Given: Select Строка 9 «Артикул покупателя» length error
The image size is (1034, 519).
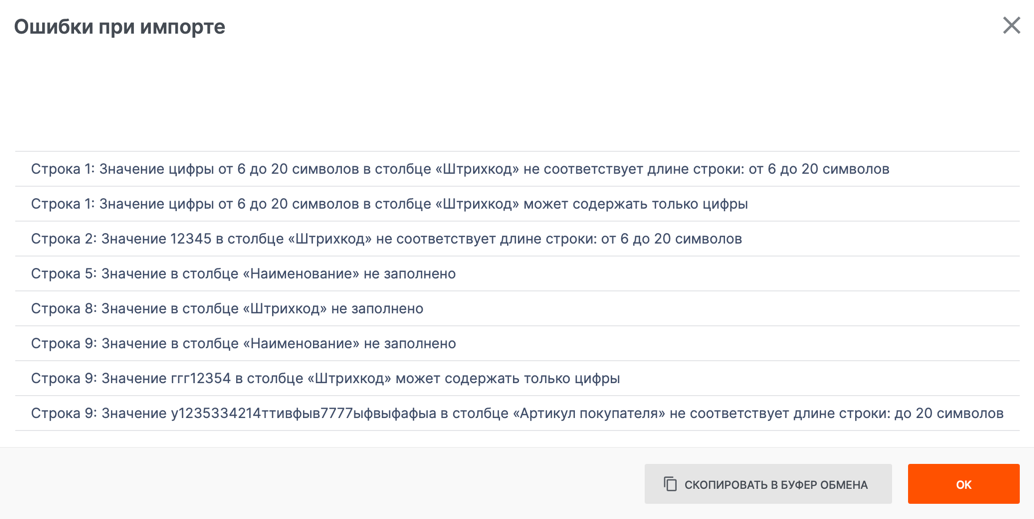Looking at the screenshot, I should [517, 414].
